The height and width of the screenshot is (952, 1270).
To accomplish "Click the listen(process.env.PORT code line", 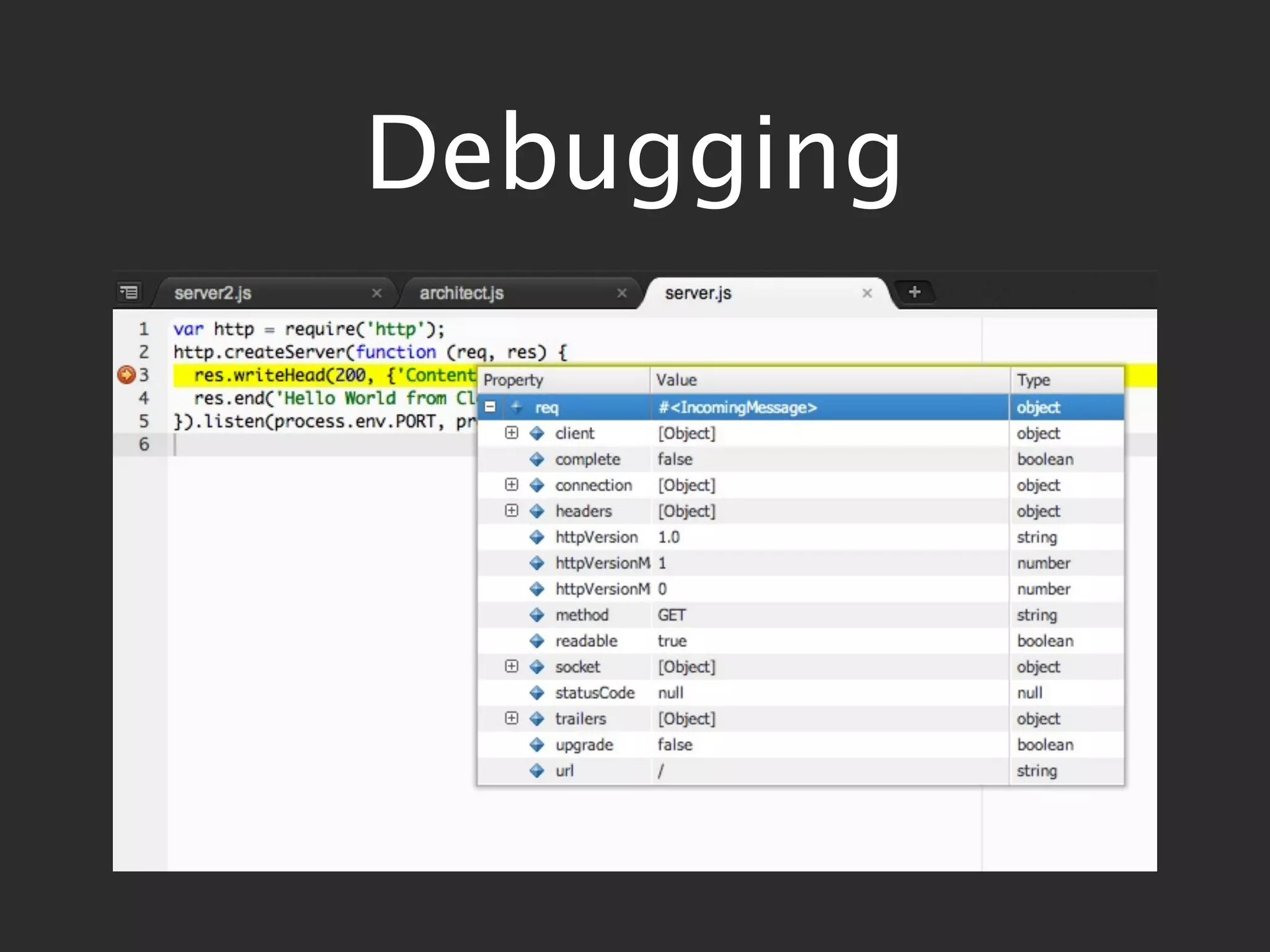I will [325, 421].
